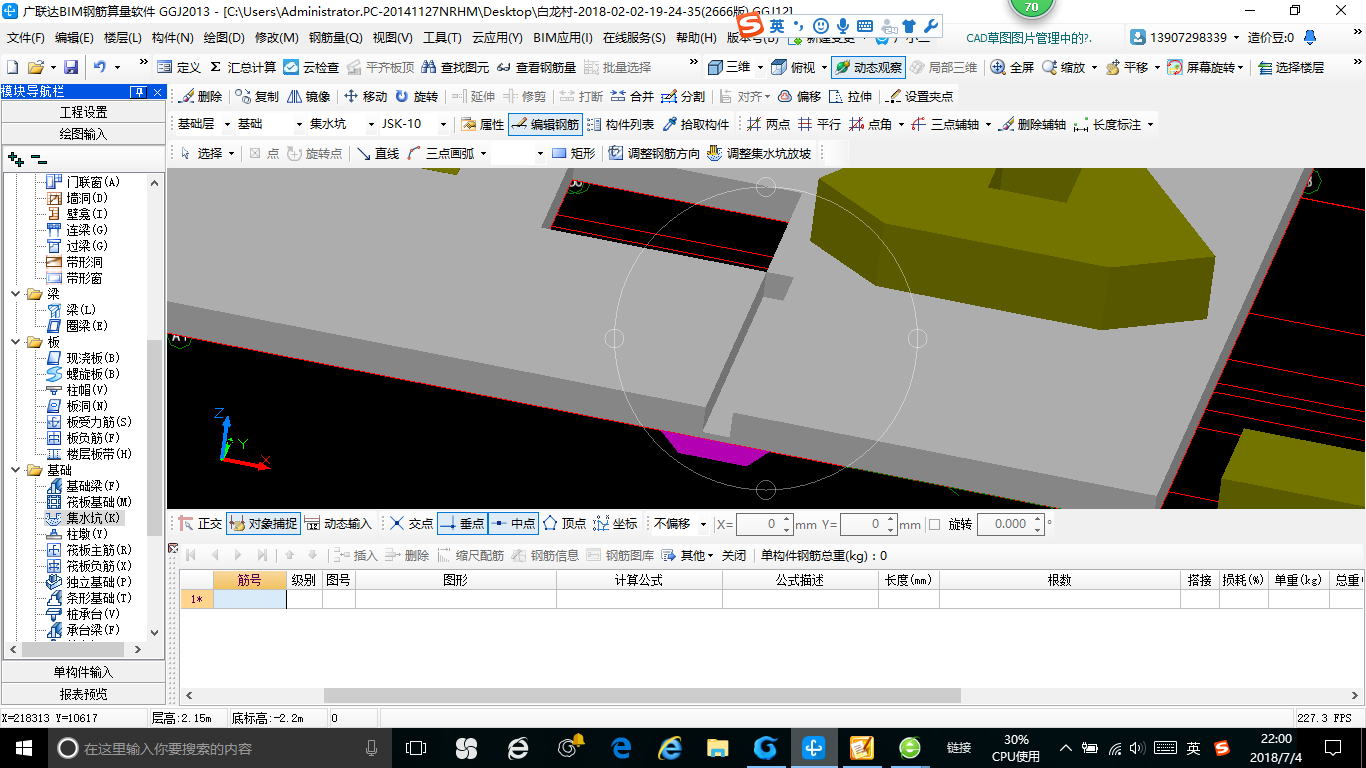Open the 构件(N) menu
This screenshot has width=1366, height=768.
coord(172,38)
